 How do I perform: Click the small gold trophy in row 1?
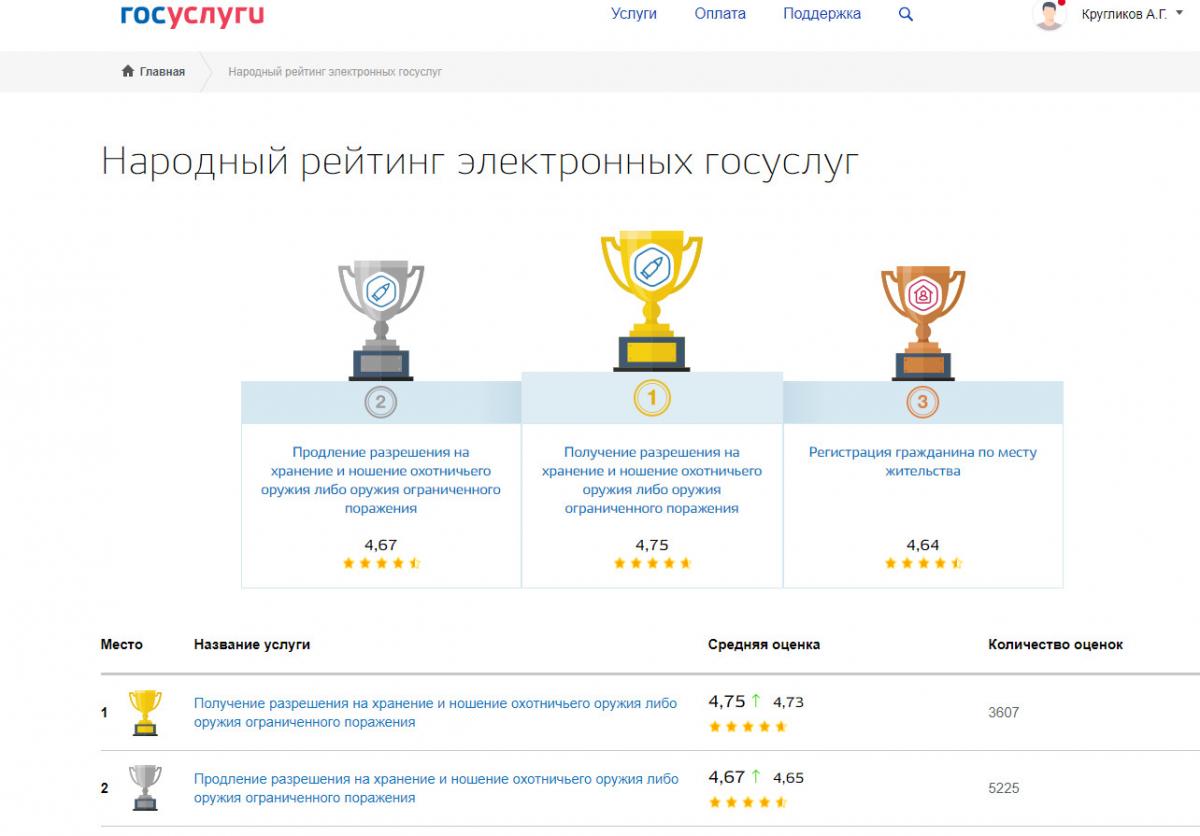[146, 712]
